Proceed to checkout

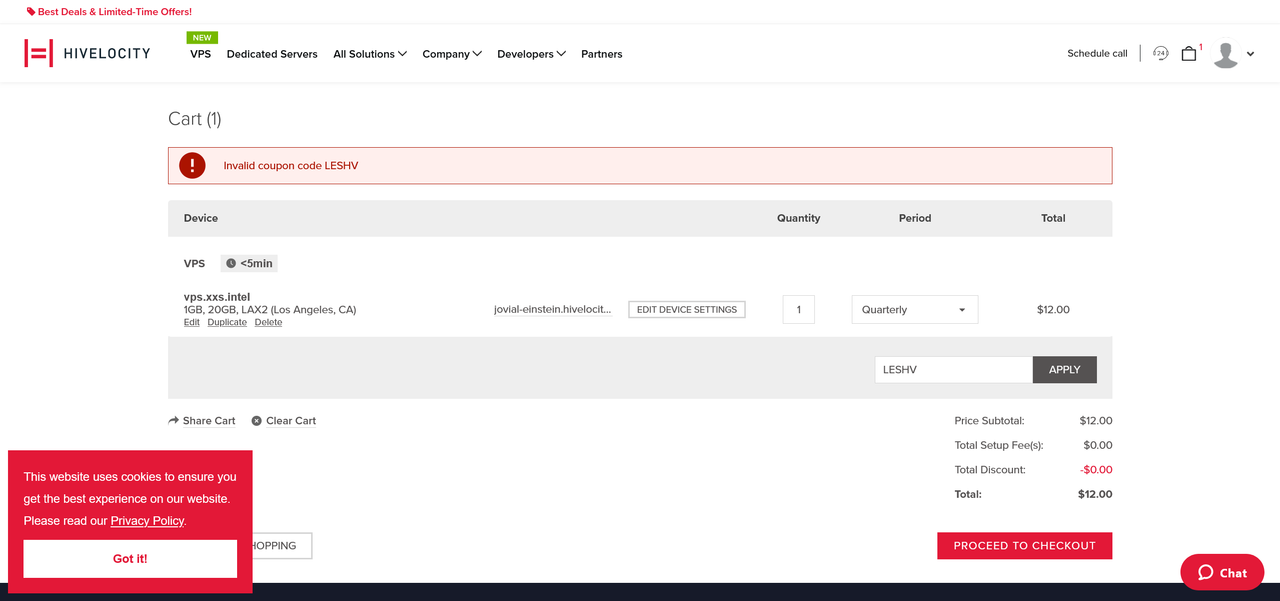(x=1025, y=546)
